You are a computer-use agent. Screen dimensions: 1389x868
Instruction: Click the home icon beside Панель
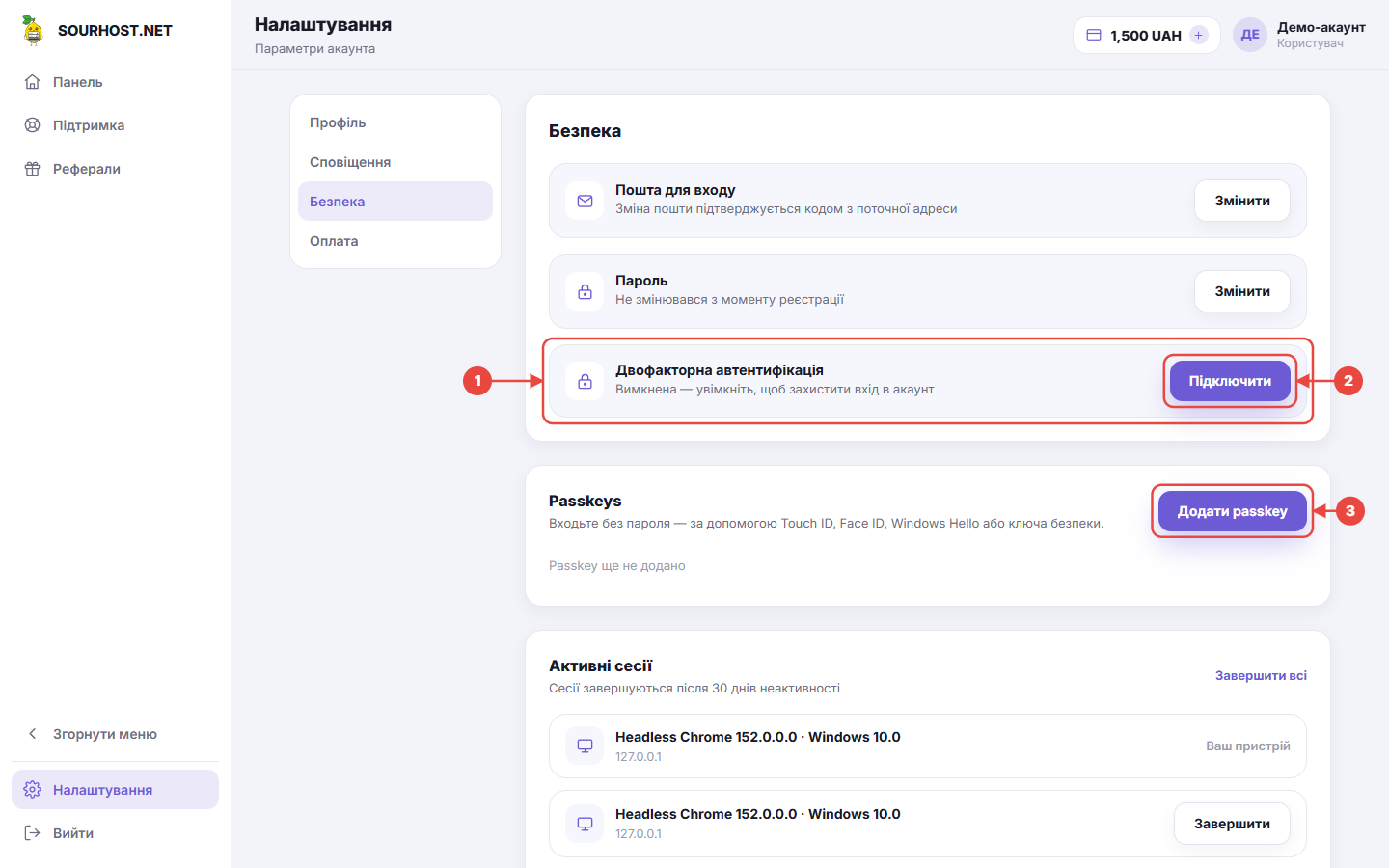[x=32, y=82]
